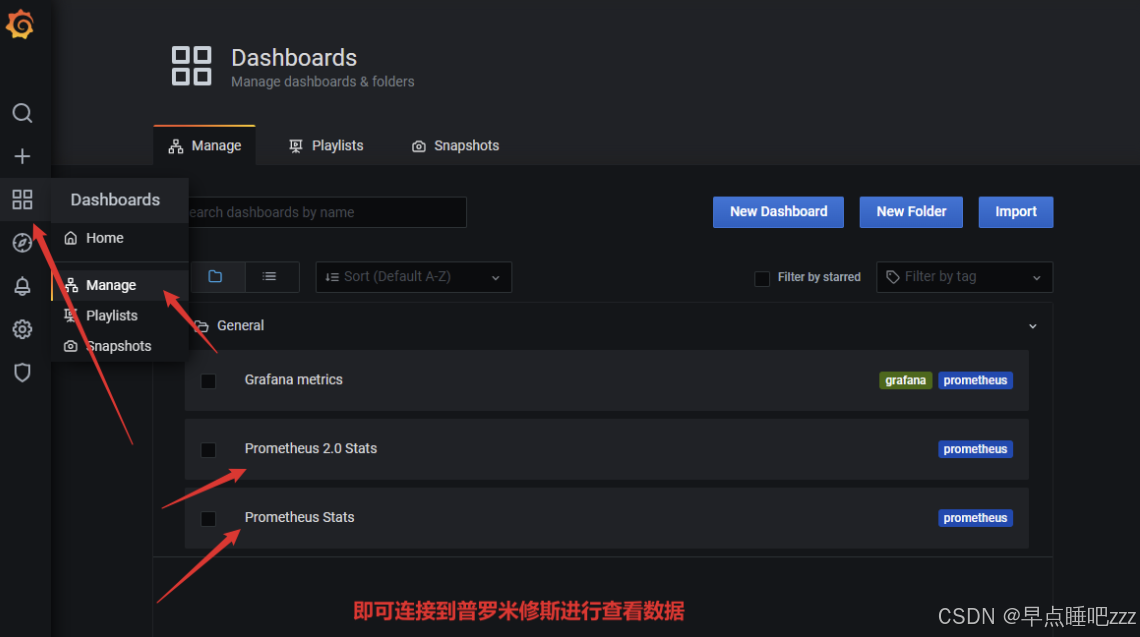The height and width of the screenshot is (637, 1140).
Task: Click the grafana tag on Grafana metrics
Action: point(905,380)
